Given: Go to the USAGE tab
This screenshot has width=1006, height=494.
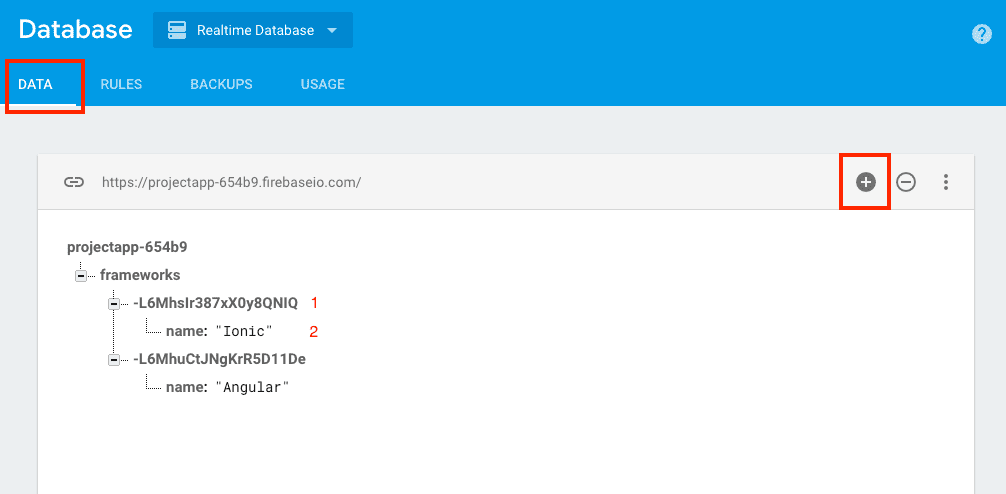Looking at the screenshot, I should 322,84.
